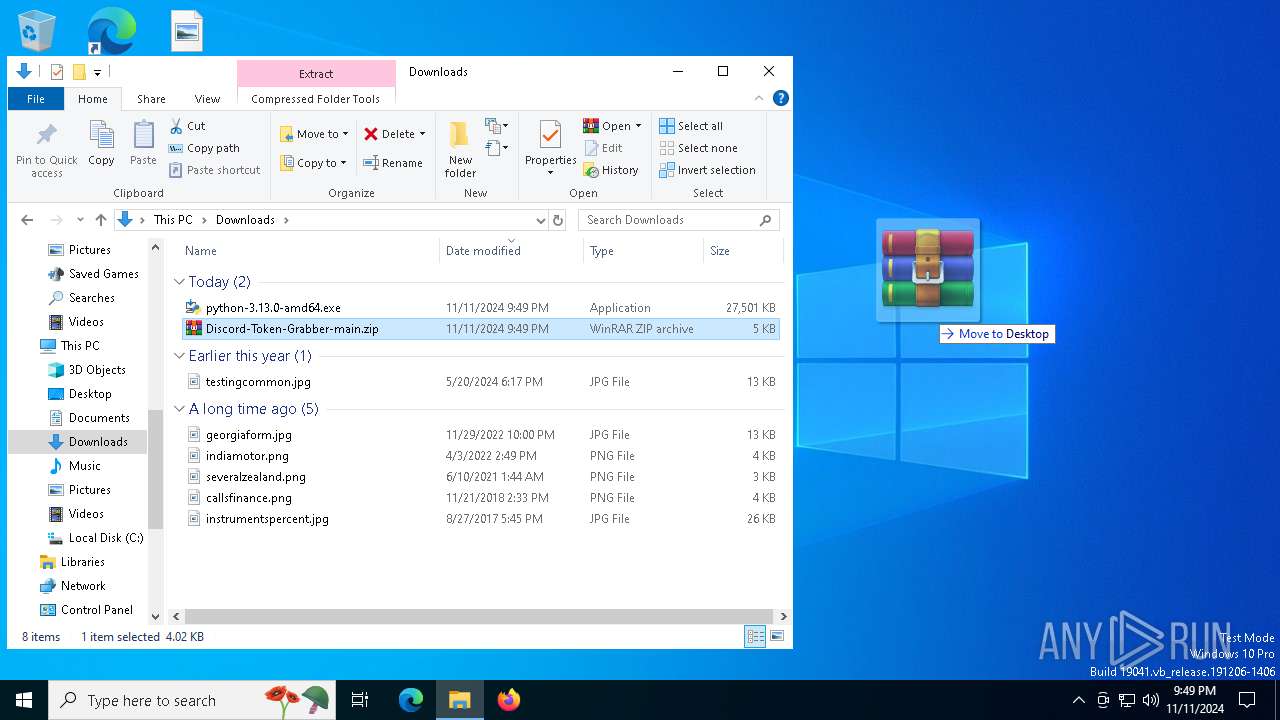
Task: Sort by Size column header
Action: coord(743,251)
